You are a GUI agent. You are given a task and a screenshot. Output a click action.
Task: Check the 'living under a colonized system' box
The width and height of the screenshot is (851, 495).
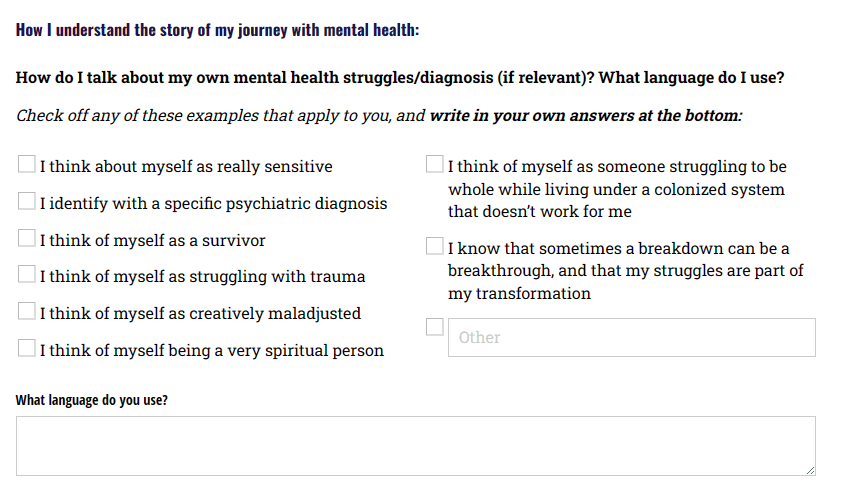(x=435, y=165)
